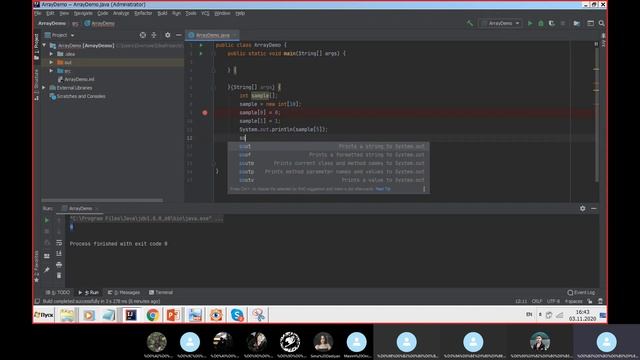Viewport: 640px width, 360px height.
Task: Select the ArrayDemo tab in the Run panel
Action: click(80, 208)
